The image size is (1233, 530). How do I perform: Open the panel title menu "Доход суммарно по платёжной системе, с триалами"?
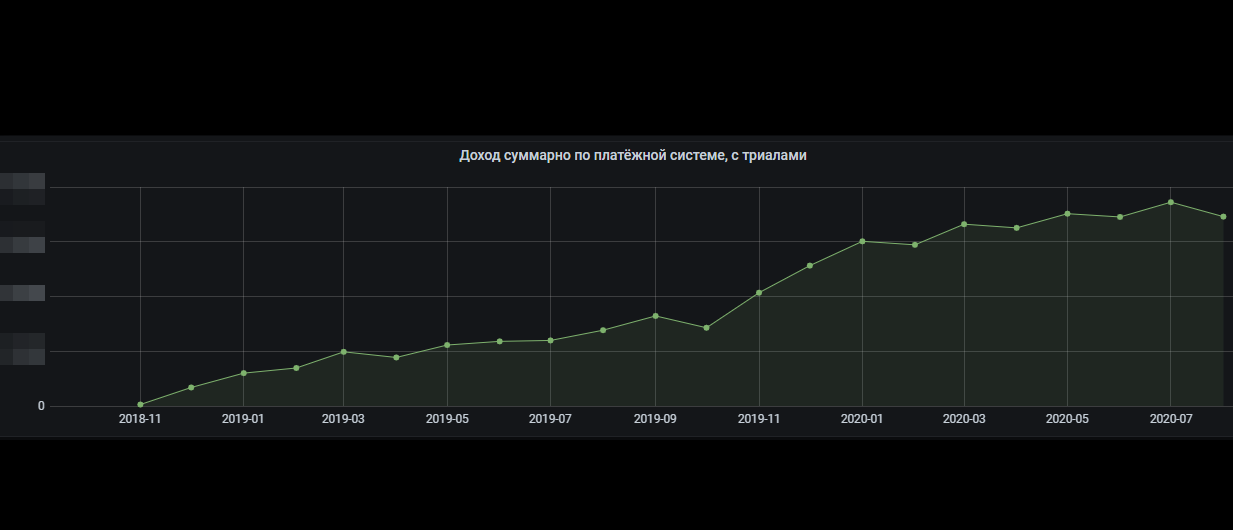(632, 155)
